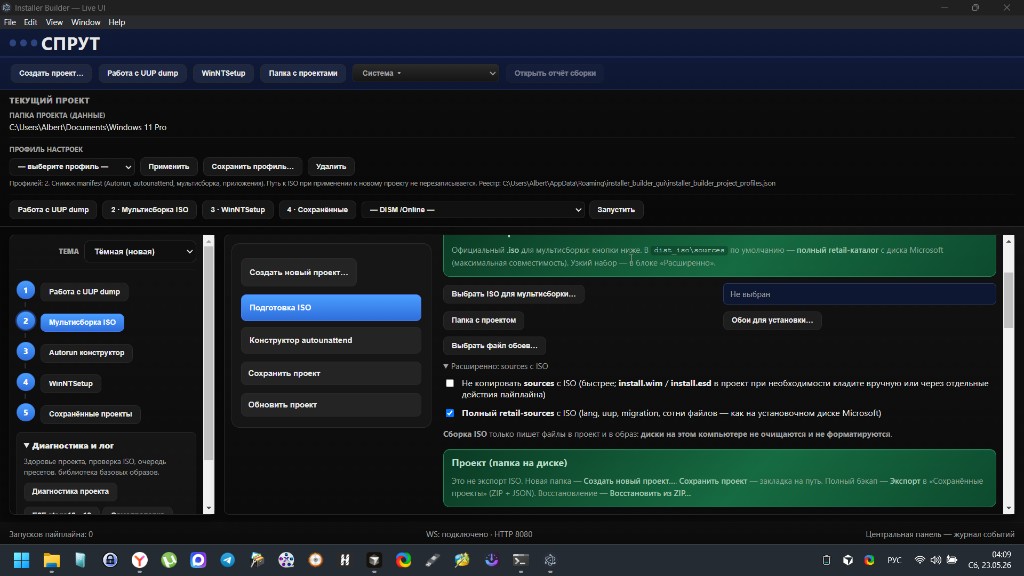Open the purple download timer icon in taskbar
1024x576 pixels.
[491, 560]
